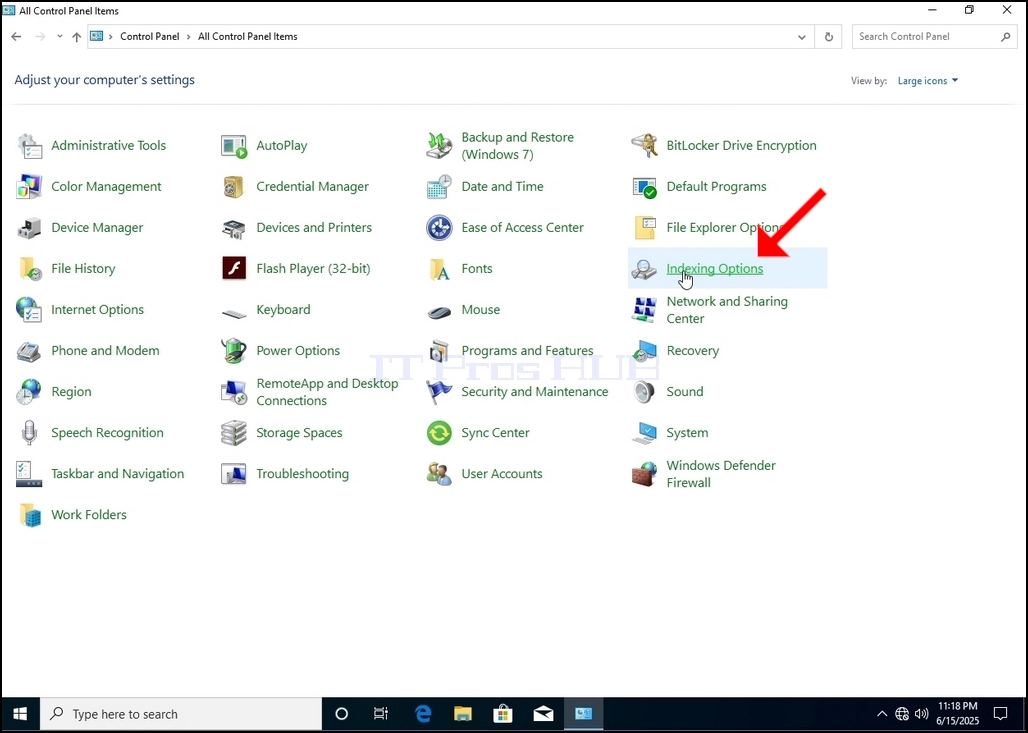Viewport: 1028px width, 733px height.
Task: Expand the chevron after Control Panel breadcrumb
Action: point(189,37)
